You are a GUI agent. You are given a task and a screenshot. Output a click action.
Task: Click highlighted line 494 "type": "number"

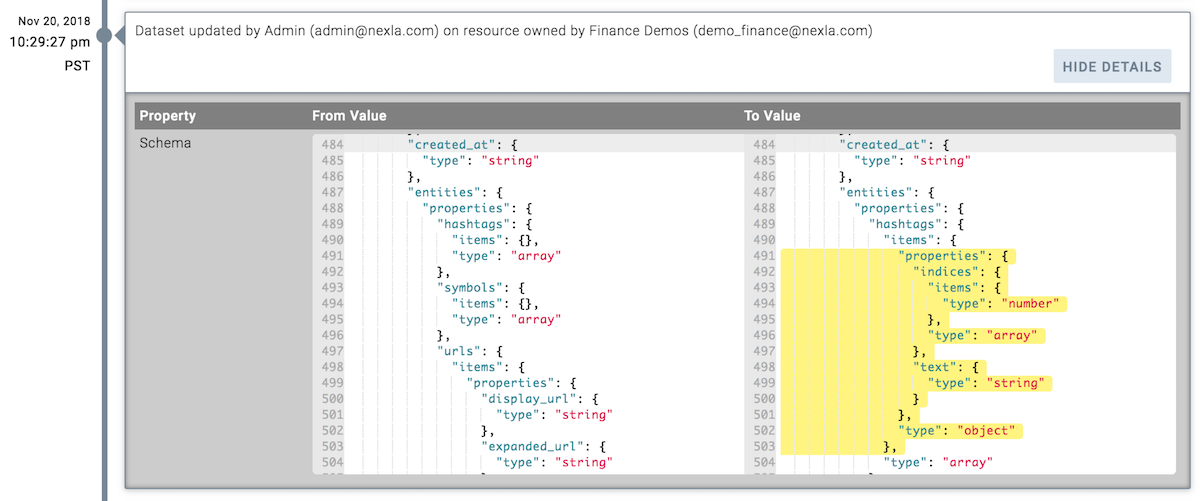pos(1002,304)
